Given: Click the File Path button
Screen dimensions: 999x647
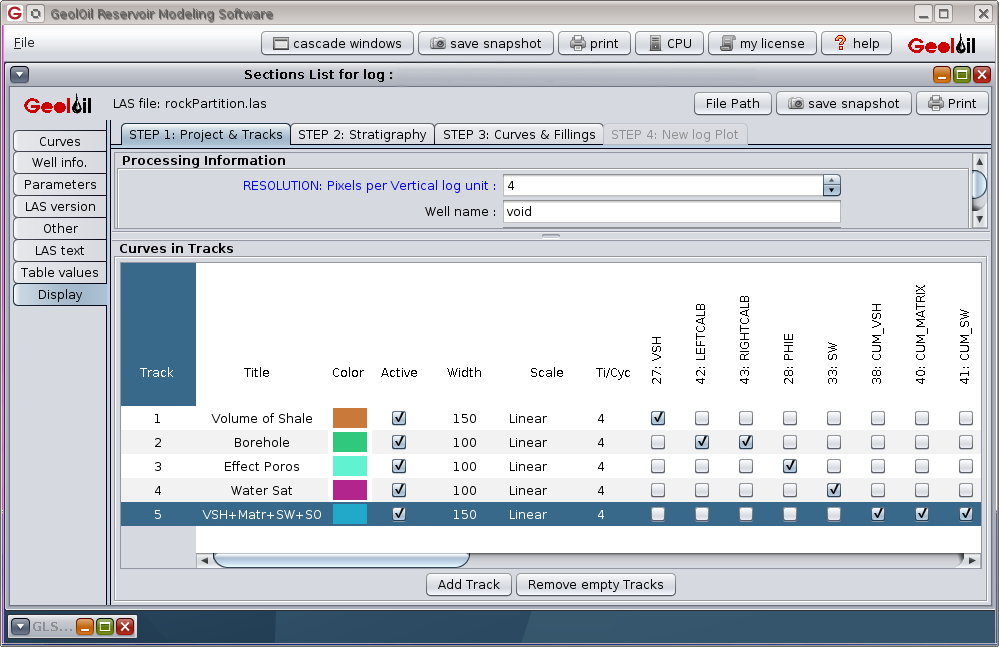Looking at the screenshot, I should tap(732, 103).
